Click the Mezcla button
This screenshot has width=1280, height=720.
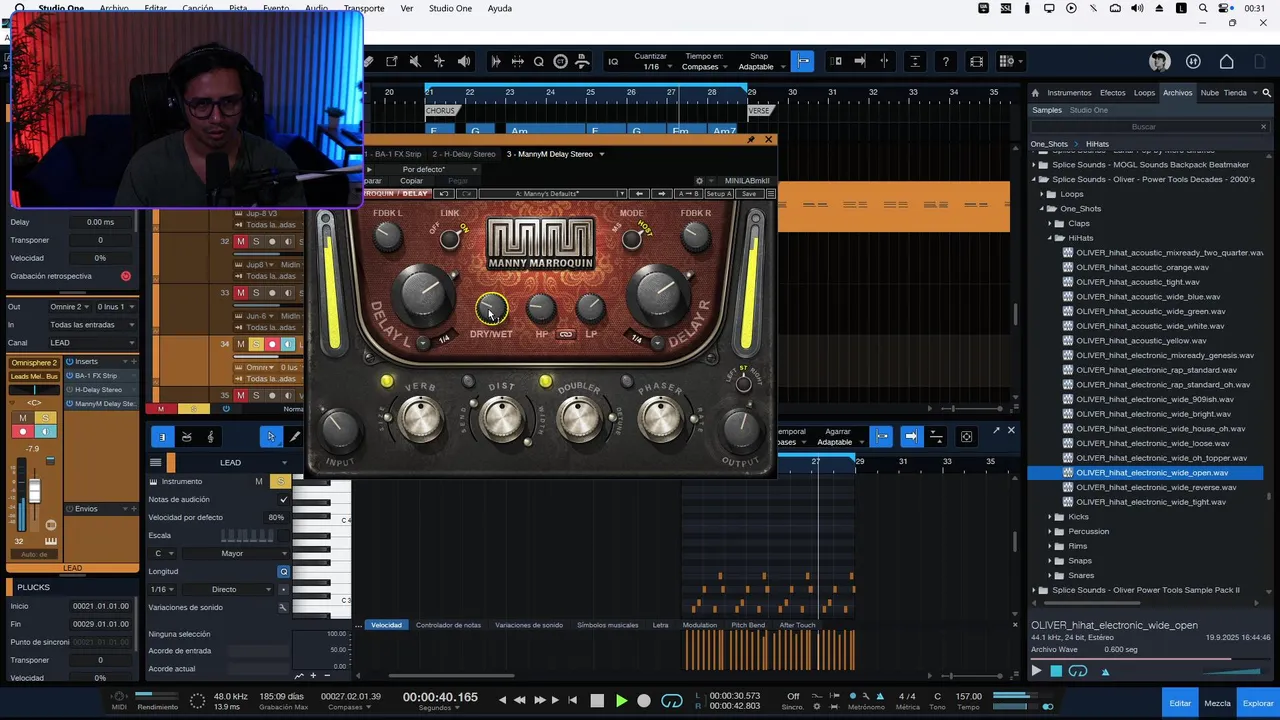(1217, 703)
